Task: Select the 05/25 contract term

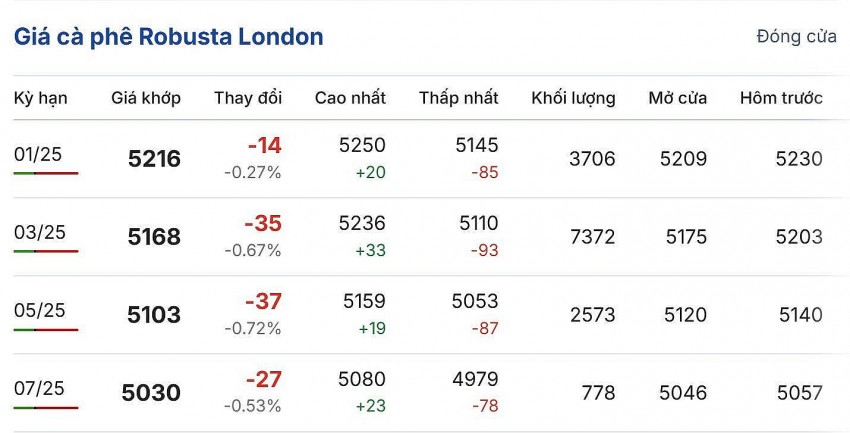Action: (x=40, y=310)
